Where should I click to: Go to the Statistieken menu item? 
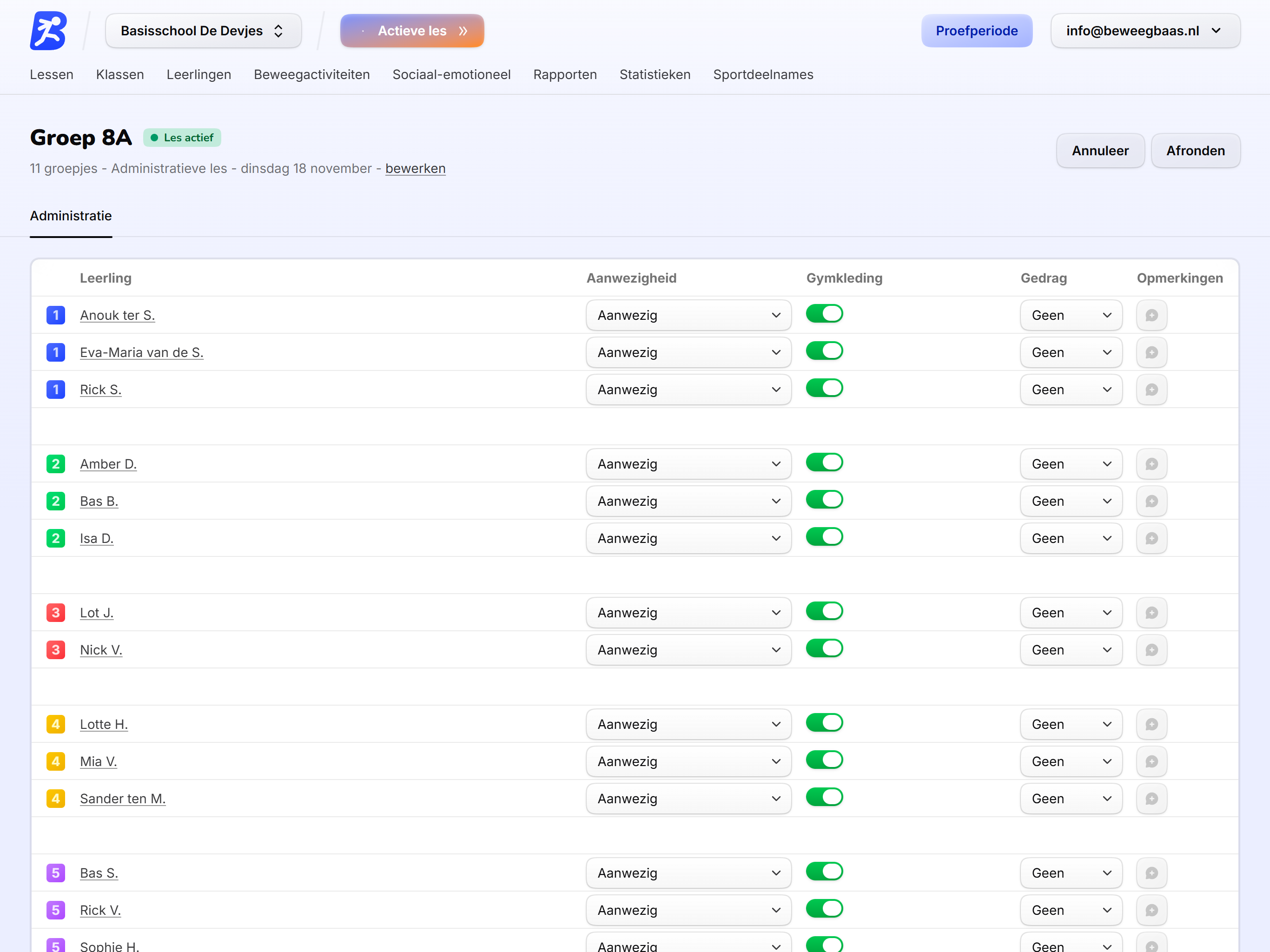(655, 75)
